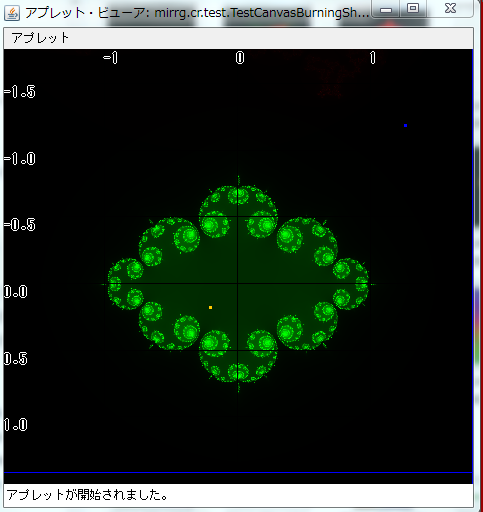Click the x-axis label 0 at top
The height and width of the screenshot is (512, 483).
[240, 58]
